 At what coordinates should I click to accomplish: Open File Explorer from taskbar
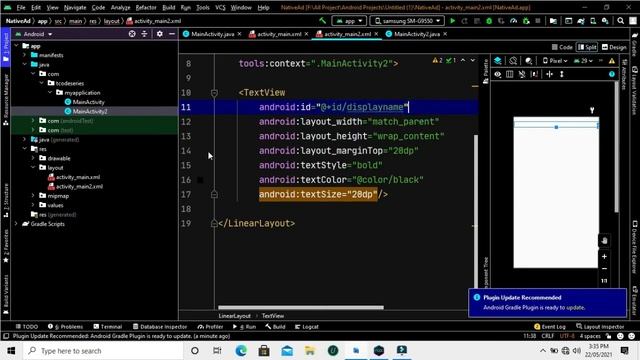310,351
